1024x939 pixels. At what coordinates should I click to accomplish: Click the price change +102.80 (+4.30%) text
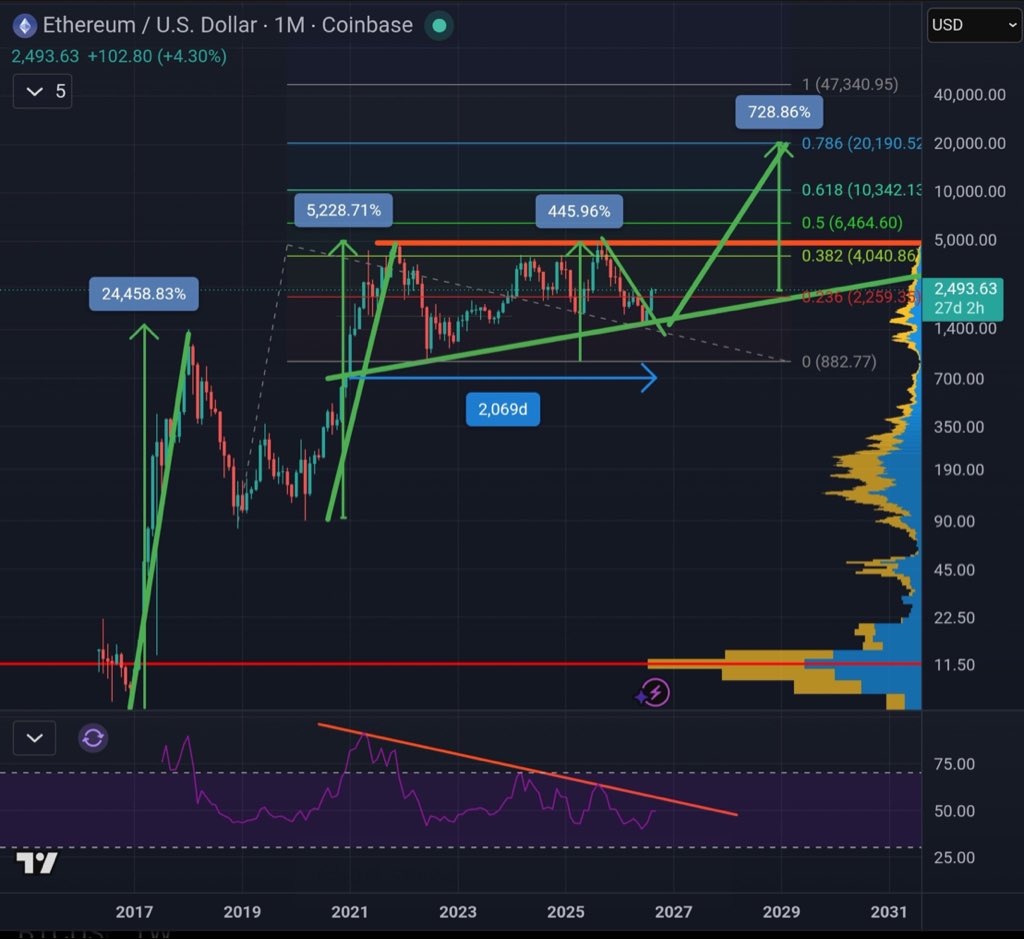[157, 56]
